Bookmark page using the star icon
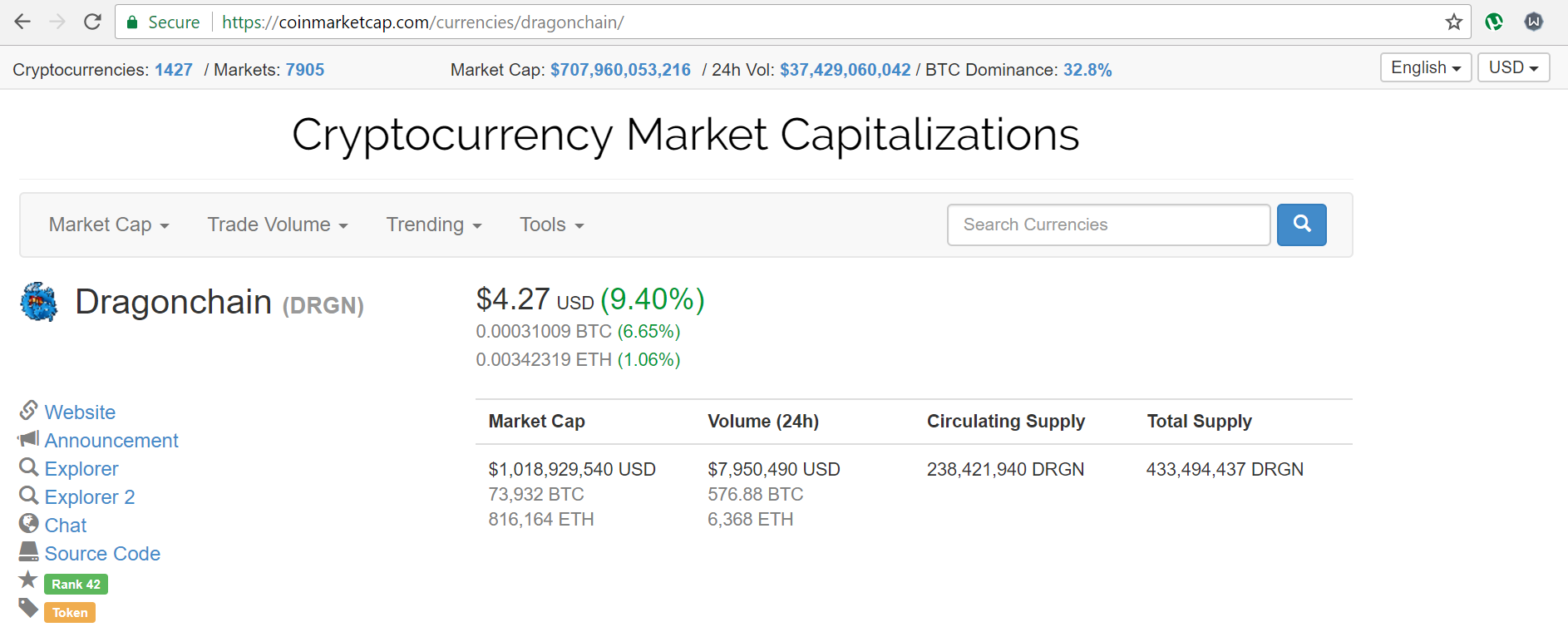The height and width of the screenshot is (627, 1568). click(x=1453, y=22)
